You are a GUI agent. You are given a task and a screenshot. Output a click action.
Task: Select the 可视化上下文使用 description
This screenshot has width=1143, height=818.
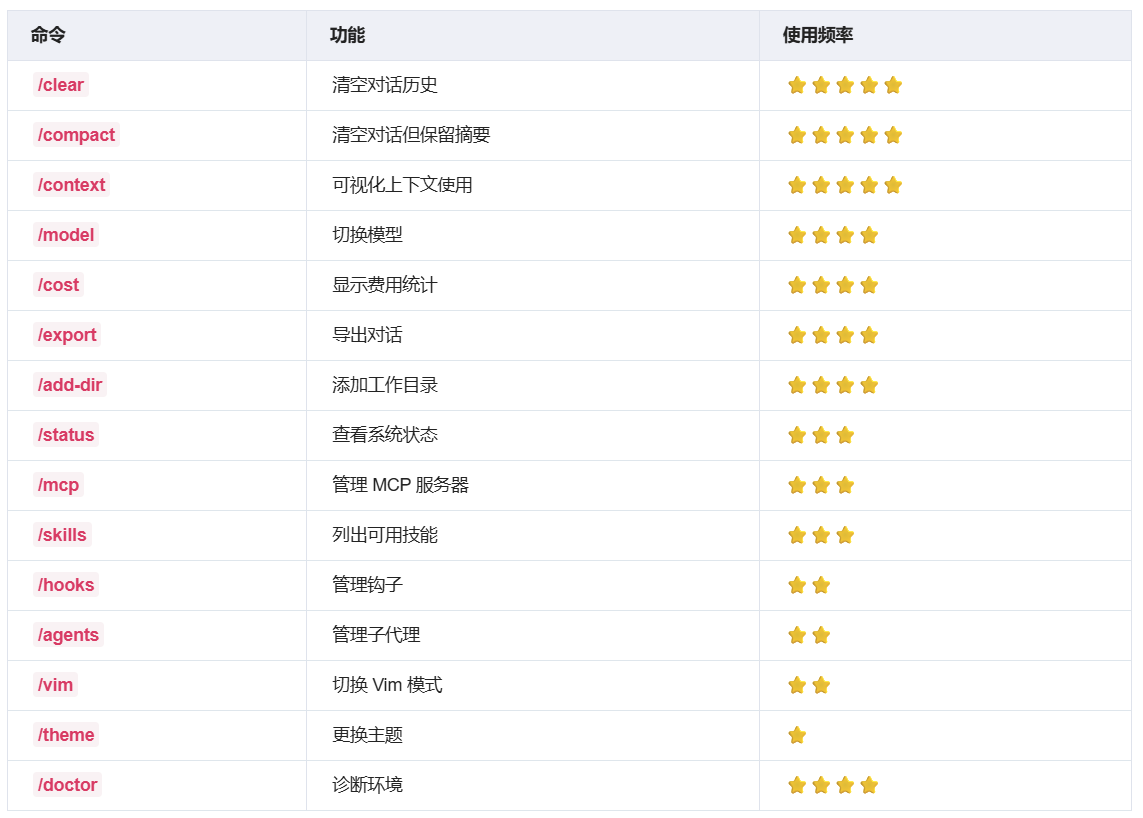(x=402, y=185)
